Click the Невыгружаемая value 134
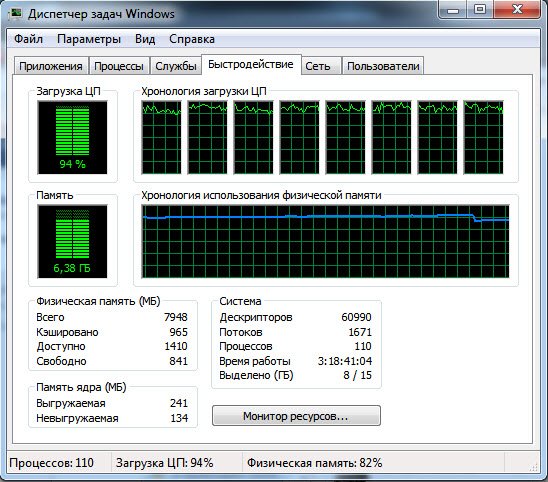The height and width of the screenshot is (482, 548). (179, 418)
